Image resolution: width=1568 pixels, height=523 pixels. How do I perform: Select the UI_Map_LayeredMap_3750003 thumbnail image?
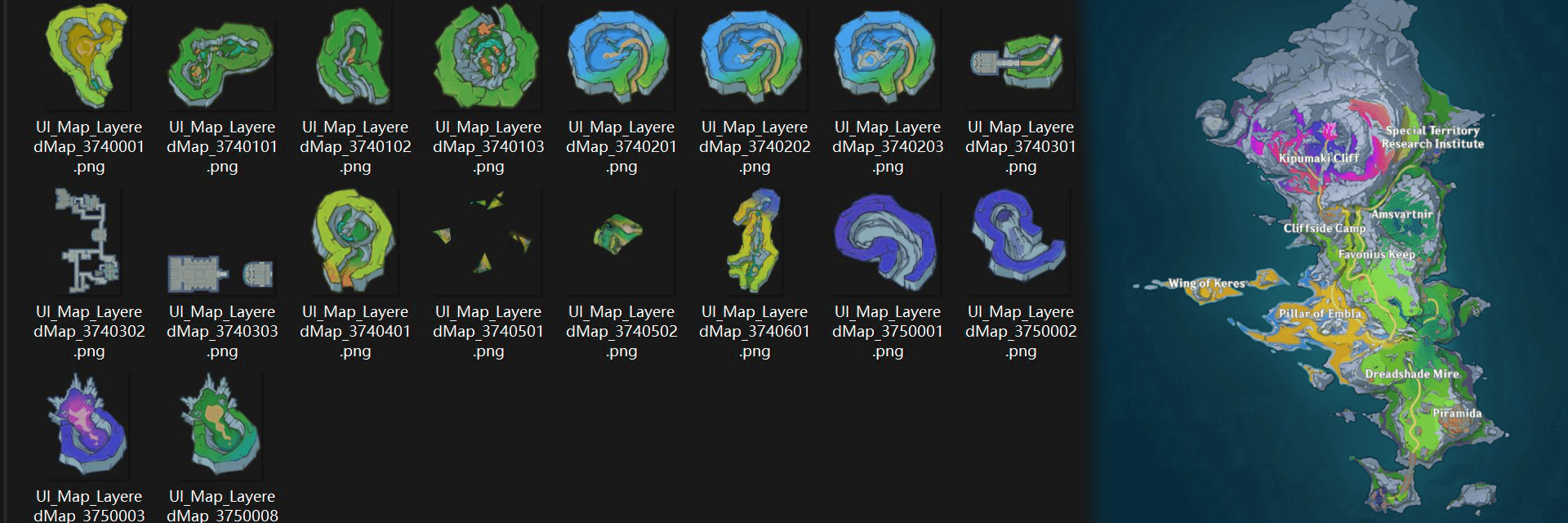[89, 427]
